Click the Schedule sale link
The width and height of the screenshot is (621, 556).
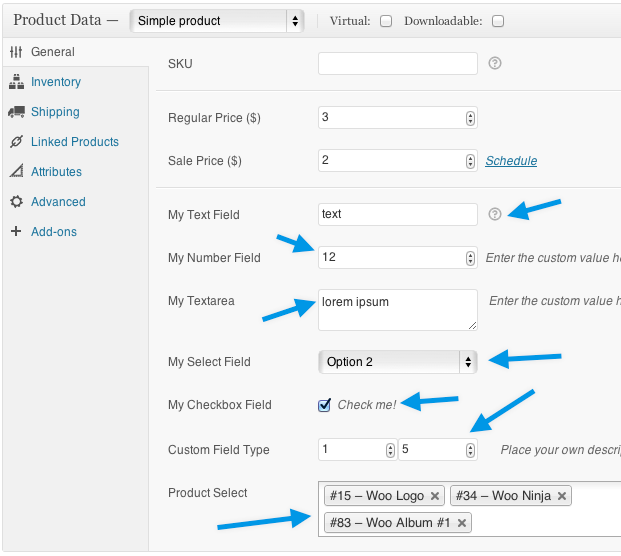click(x=511, y=161)
